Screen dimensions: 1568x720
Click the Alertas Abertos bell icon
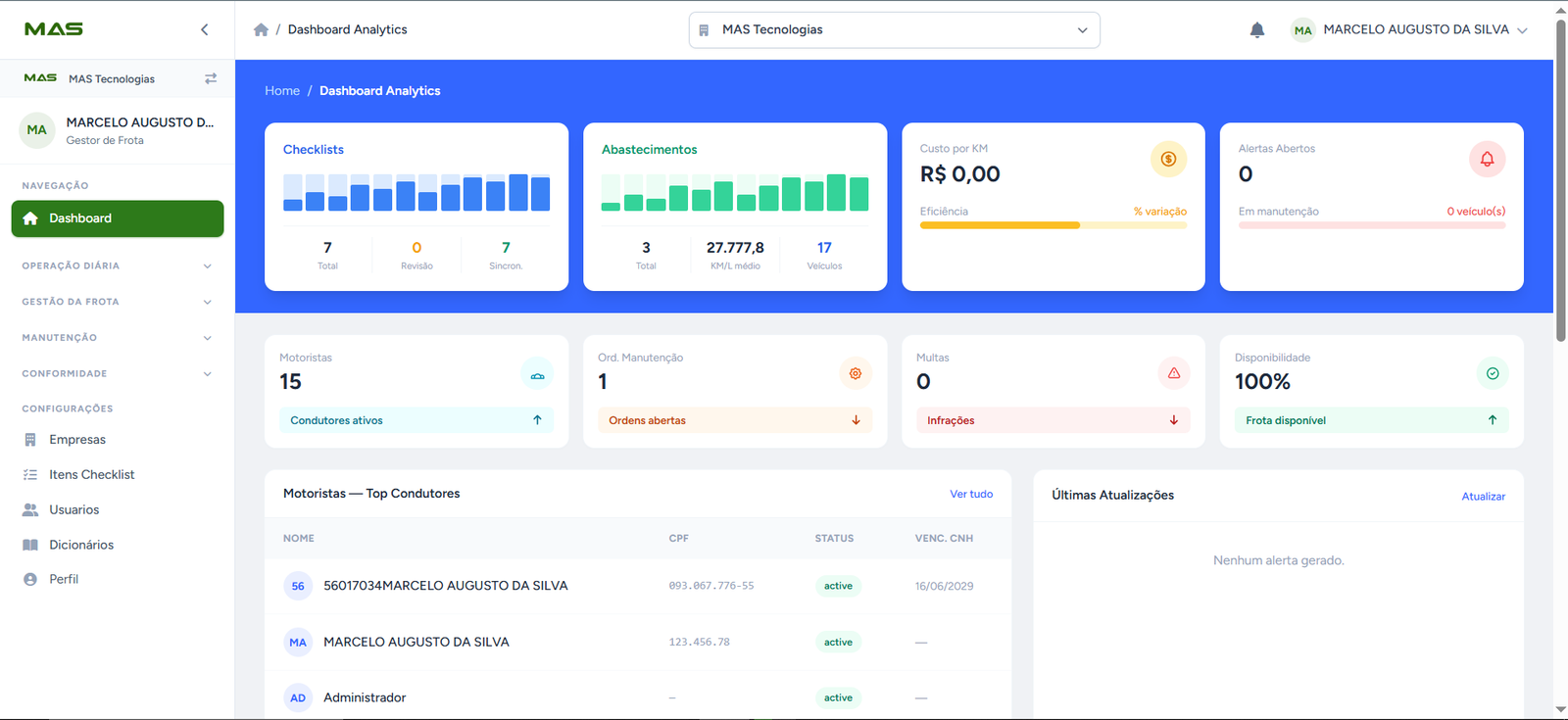tap(1487, 159)
